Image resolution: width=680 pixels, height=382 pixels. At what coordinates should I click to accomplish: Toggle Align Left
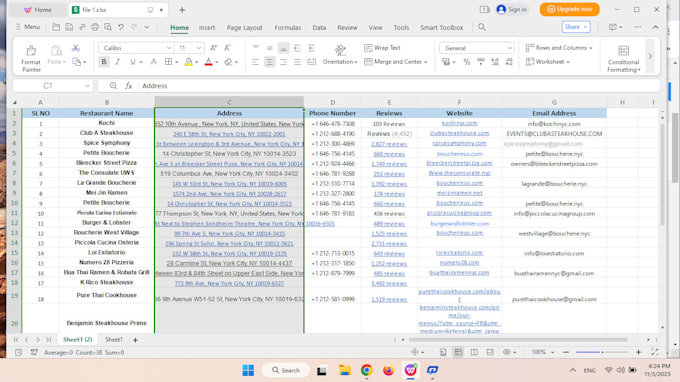255,62
